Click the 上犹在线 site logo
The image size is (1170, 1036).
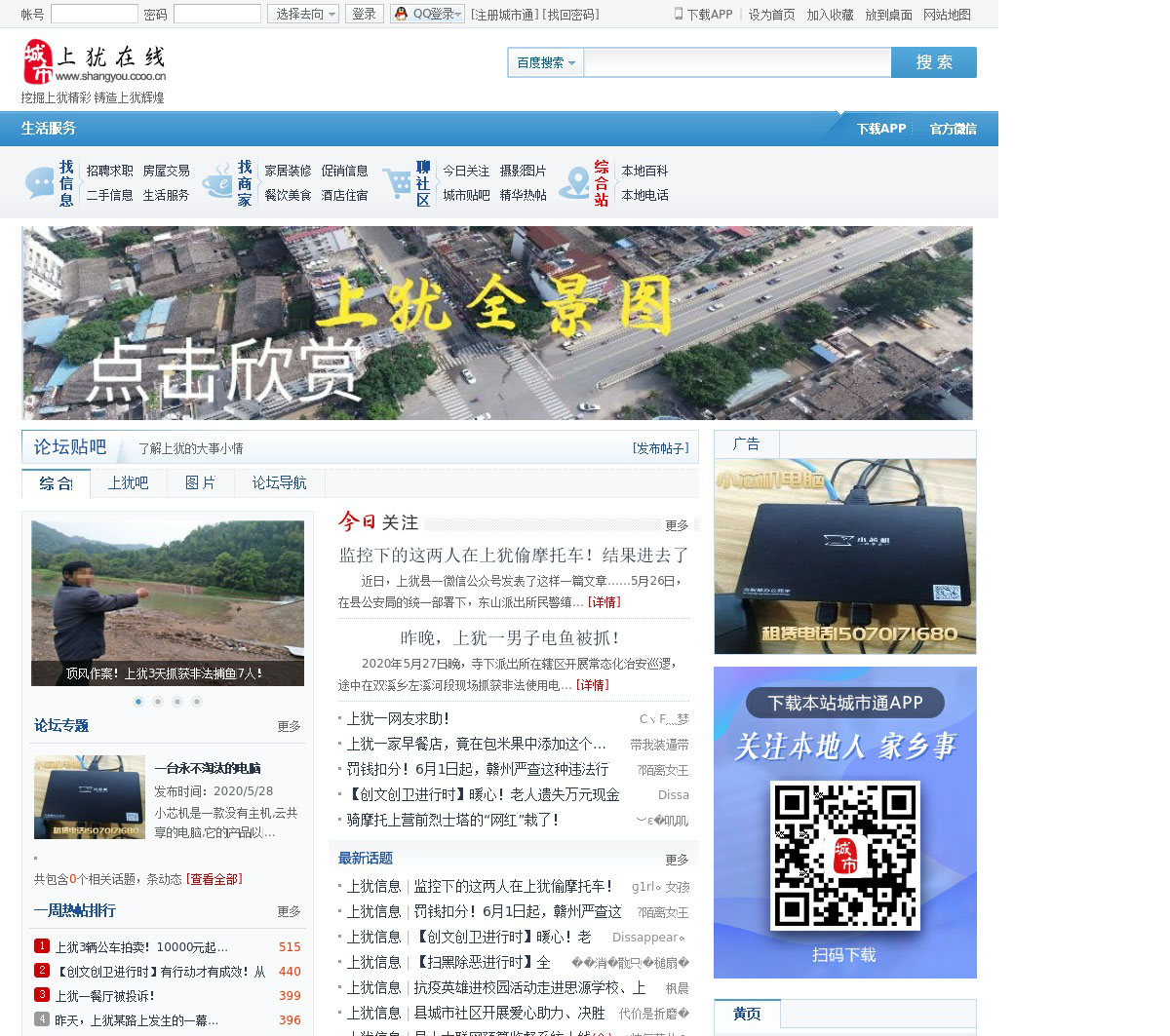click(x=95, y=62)
